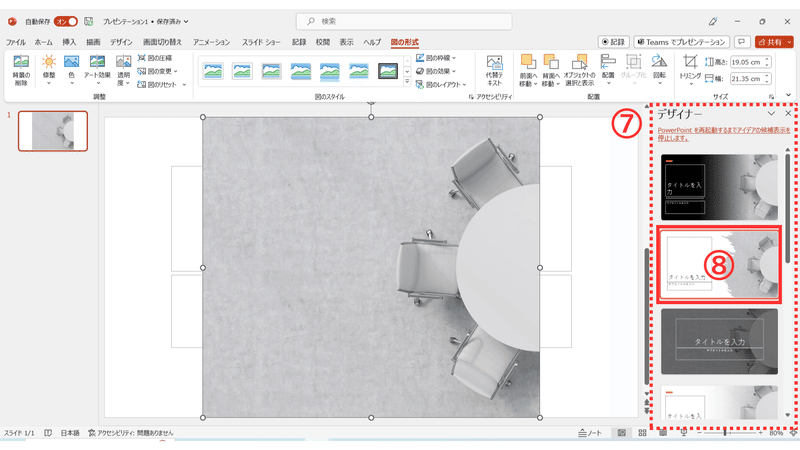Open the Align (配置) menu

608,68
